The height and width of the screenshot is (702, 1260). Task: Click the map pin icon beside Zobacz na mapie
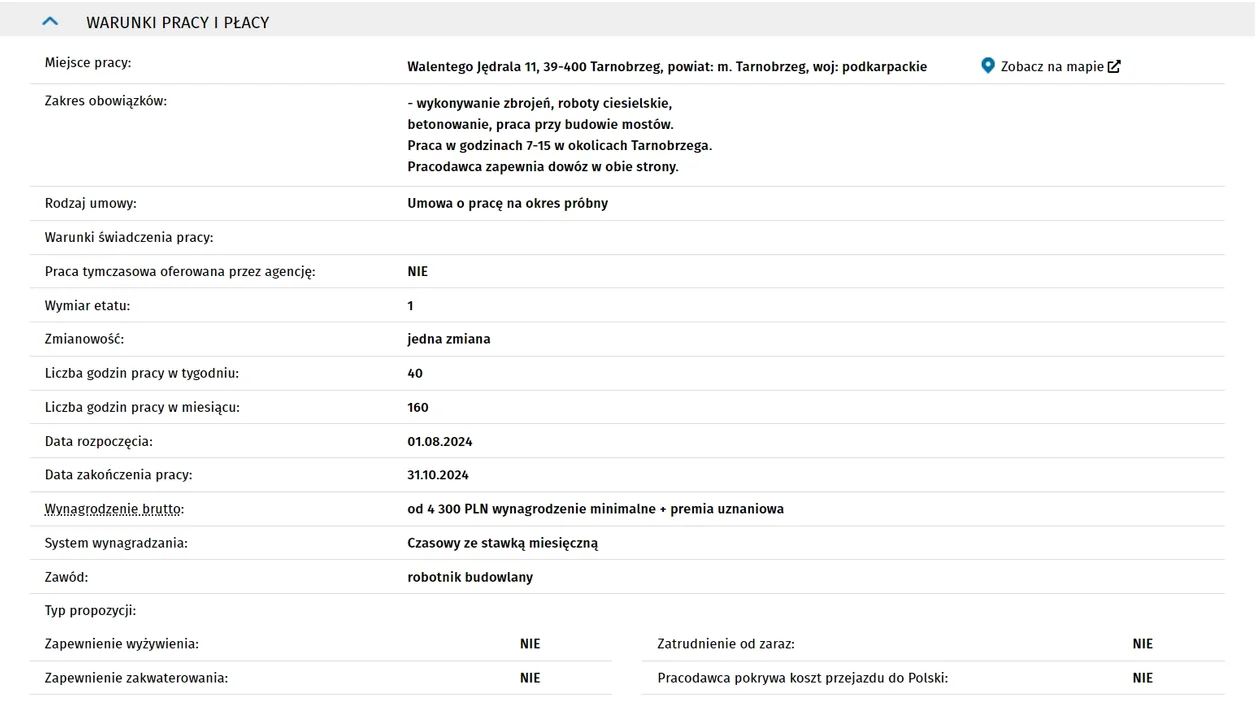click(988, 66)
